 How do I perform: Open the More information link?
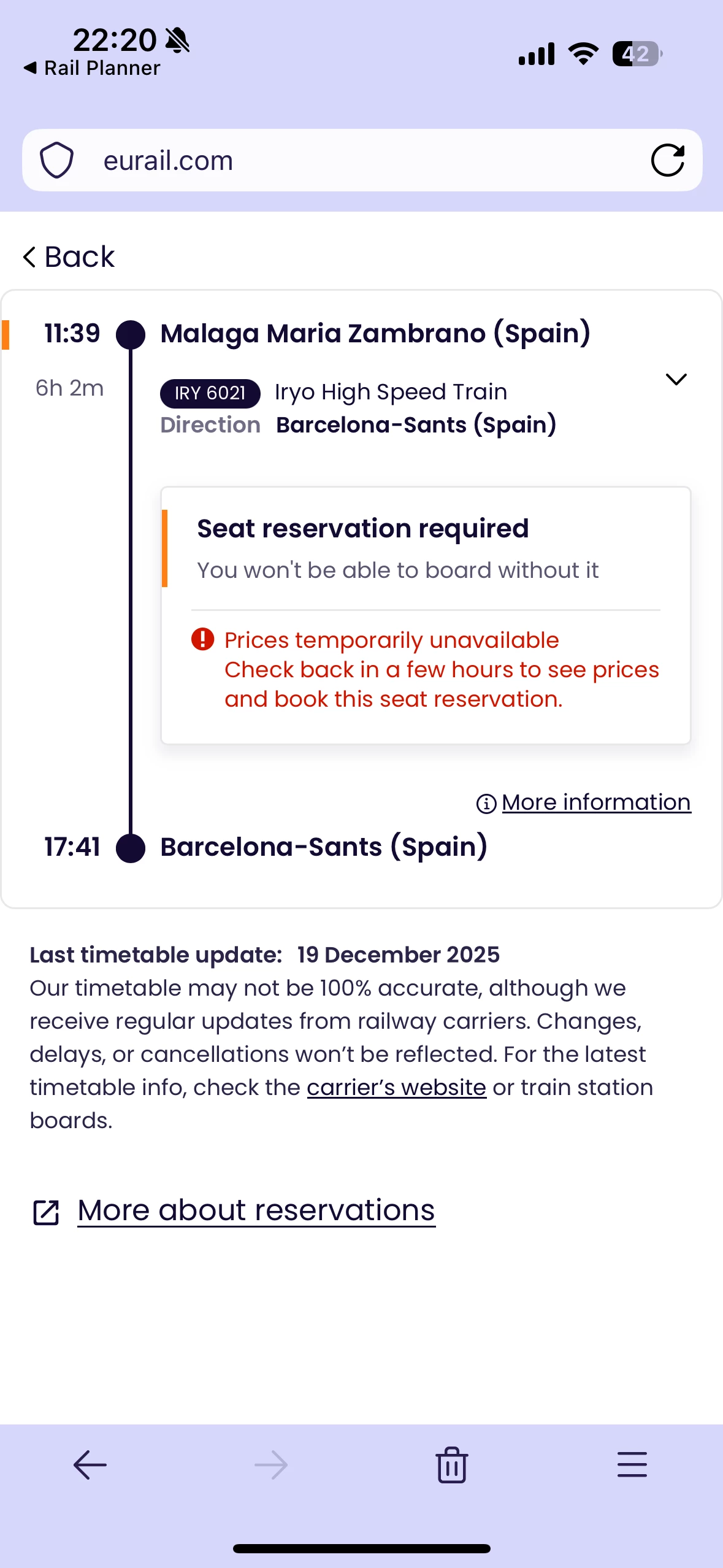point(596,802)
